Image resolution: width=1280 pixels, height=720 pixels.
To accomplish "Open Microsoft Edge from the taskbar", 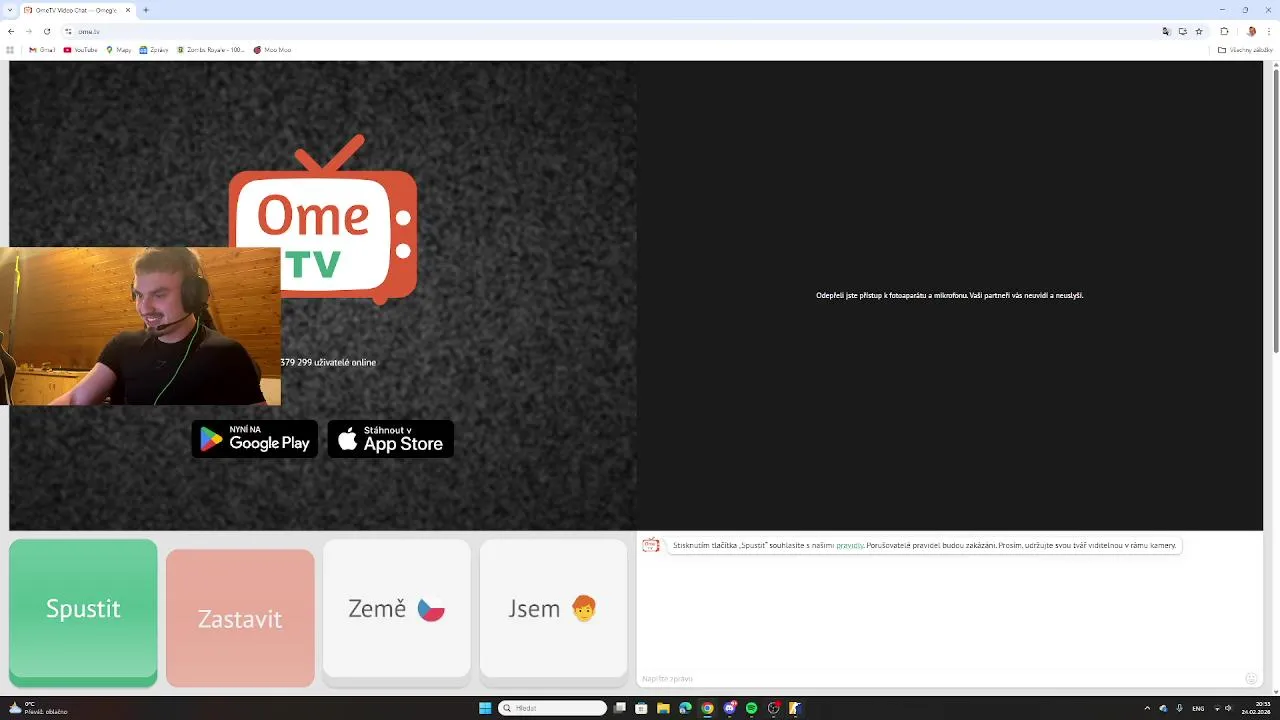I will click(685, 708).
